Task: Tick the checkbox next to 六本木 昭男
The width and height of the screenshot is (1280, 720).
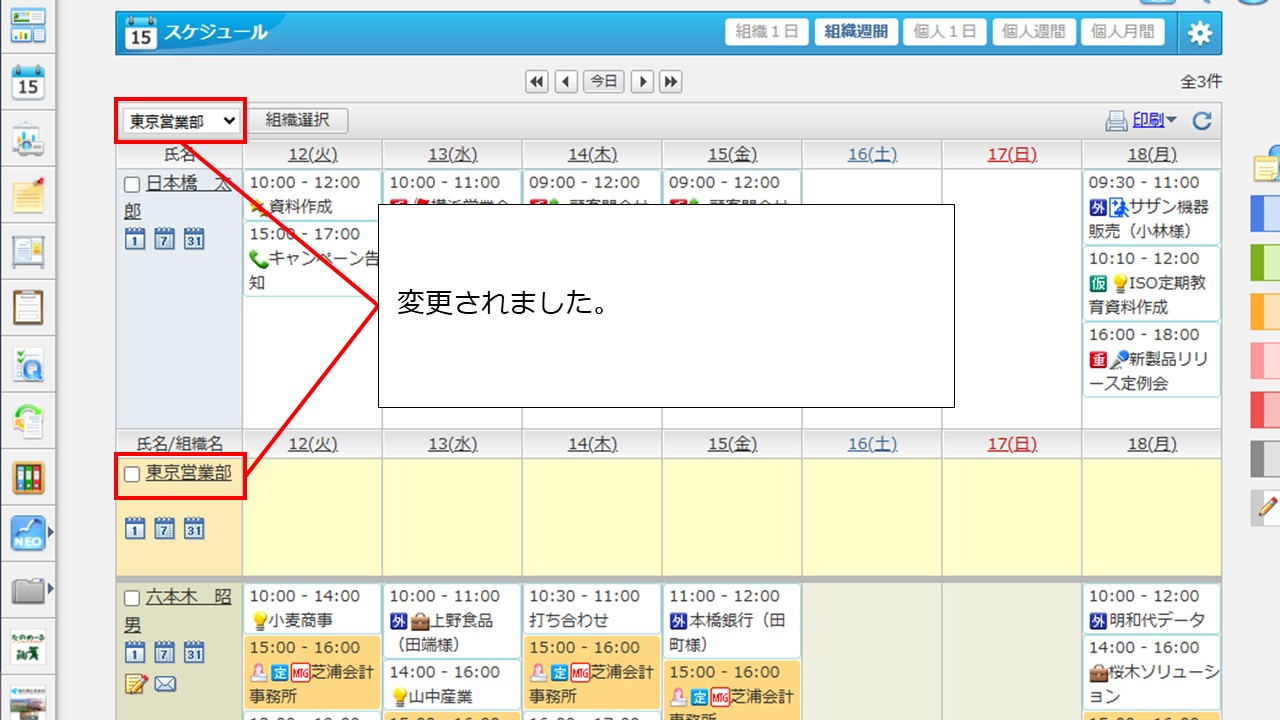Action: pyautogui.click(x=132, y=599)
